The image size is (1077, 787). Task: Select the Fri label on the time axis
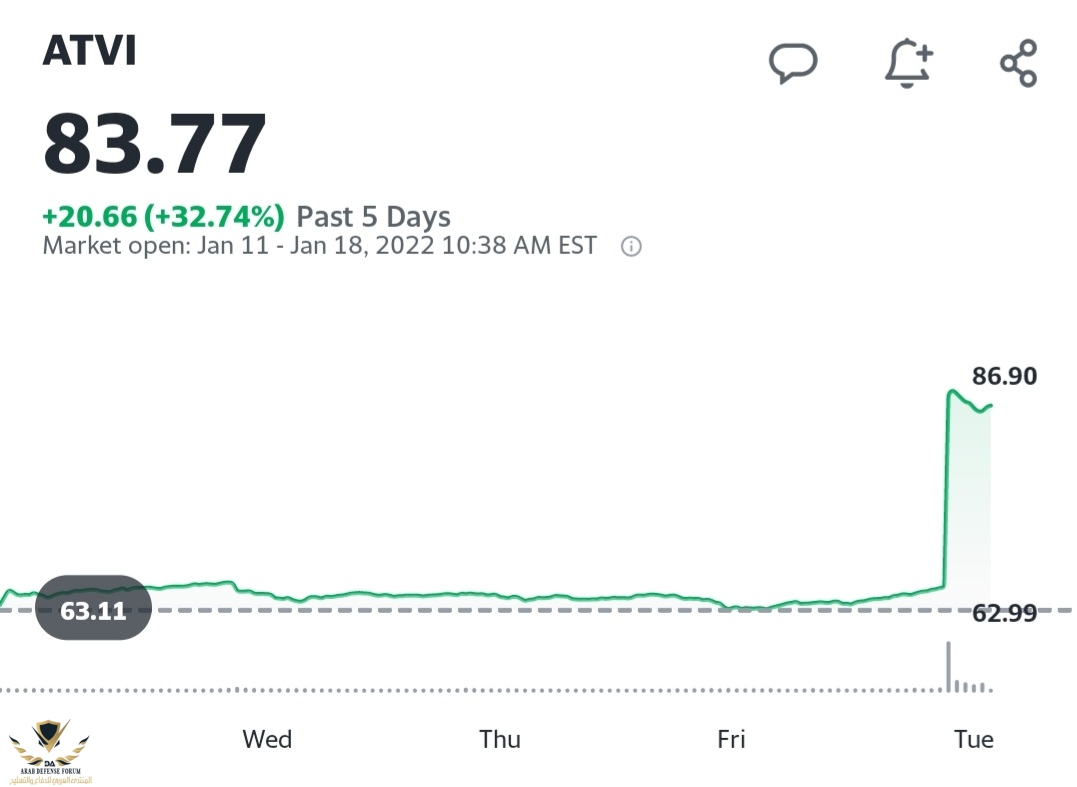(731, 739)
